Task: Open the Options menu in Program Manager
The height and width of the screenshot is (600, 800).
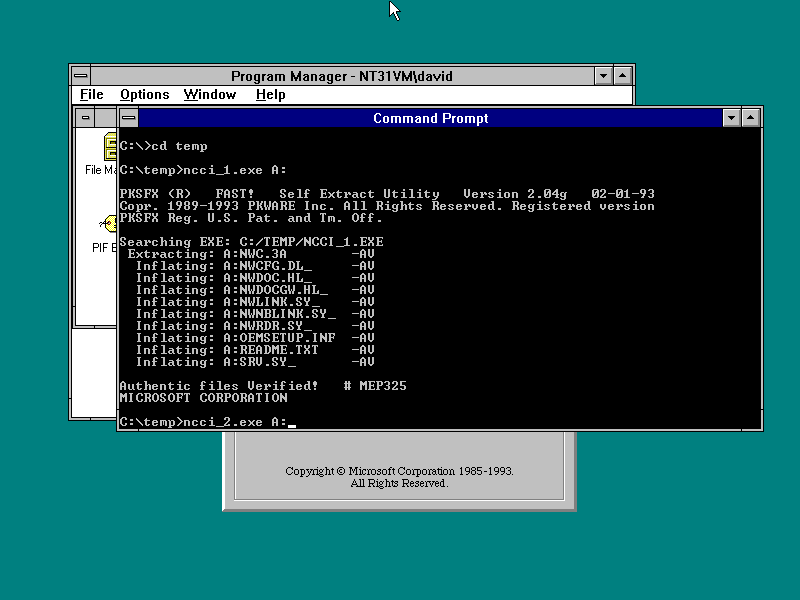Action: (144, 95)
